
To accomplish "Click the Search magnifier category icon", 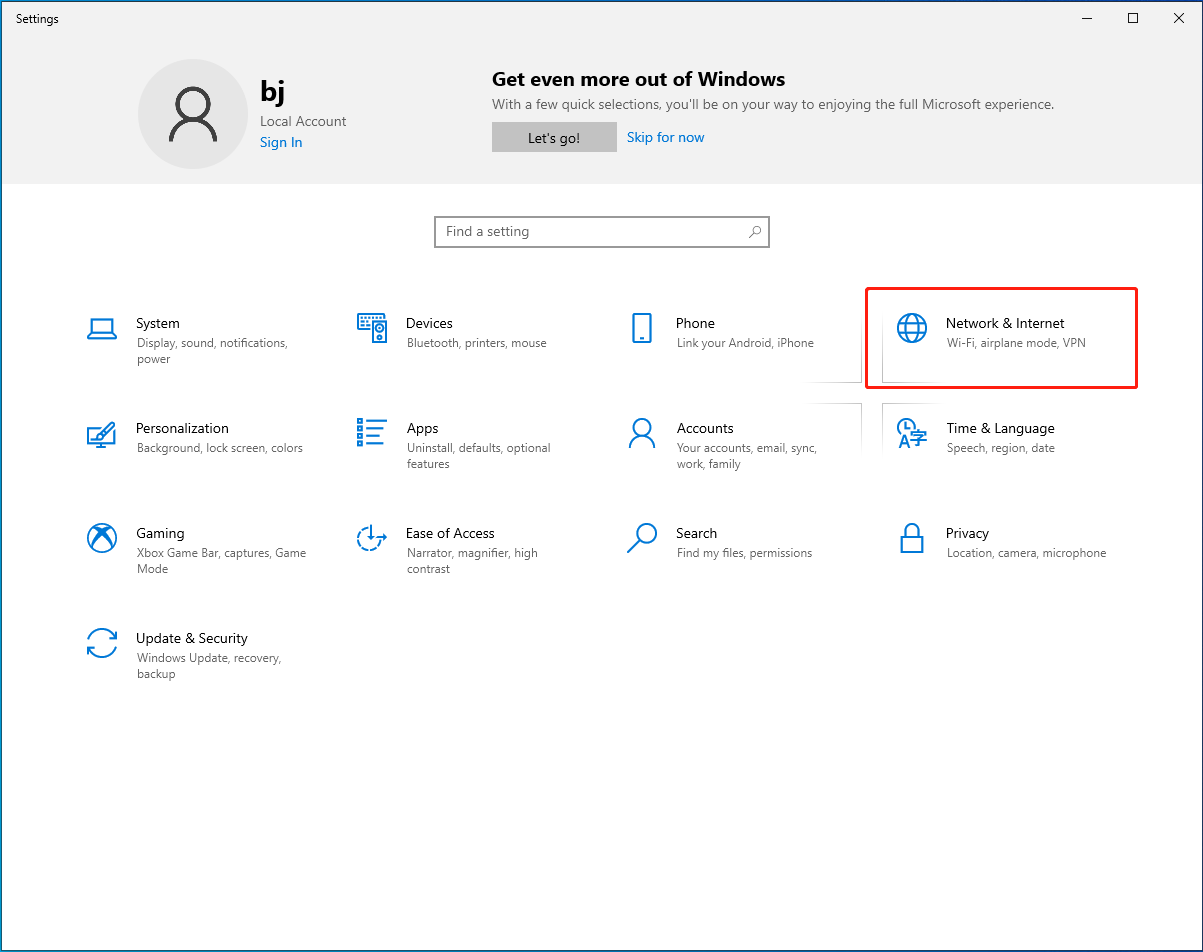I will click(642, 538).
